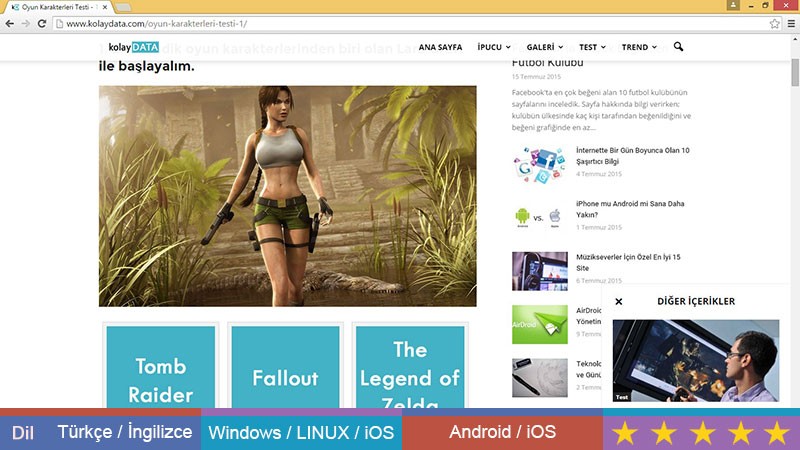Click the pen and sketch article thumbnail
Image resolution: width=800 pixels, height=450 pixels.
pyautogui.click(x=540, y=378)
